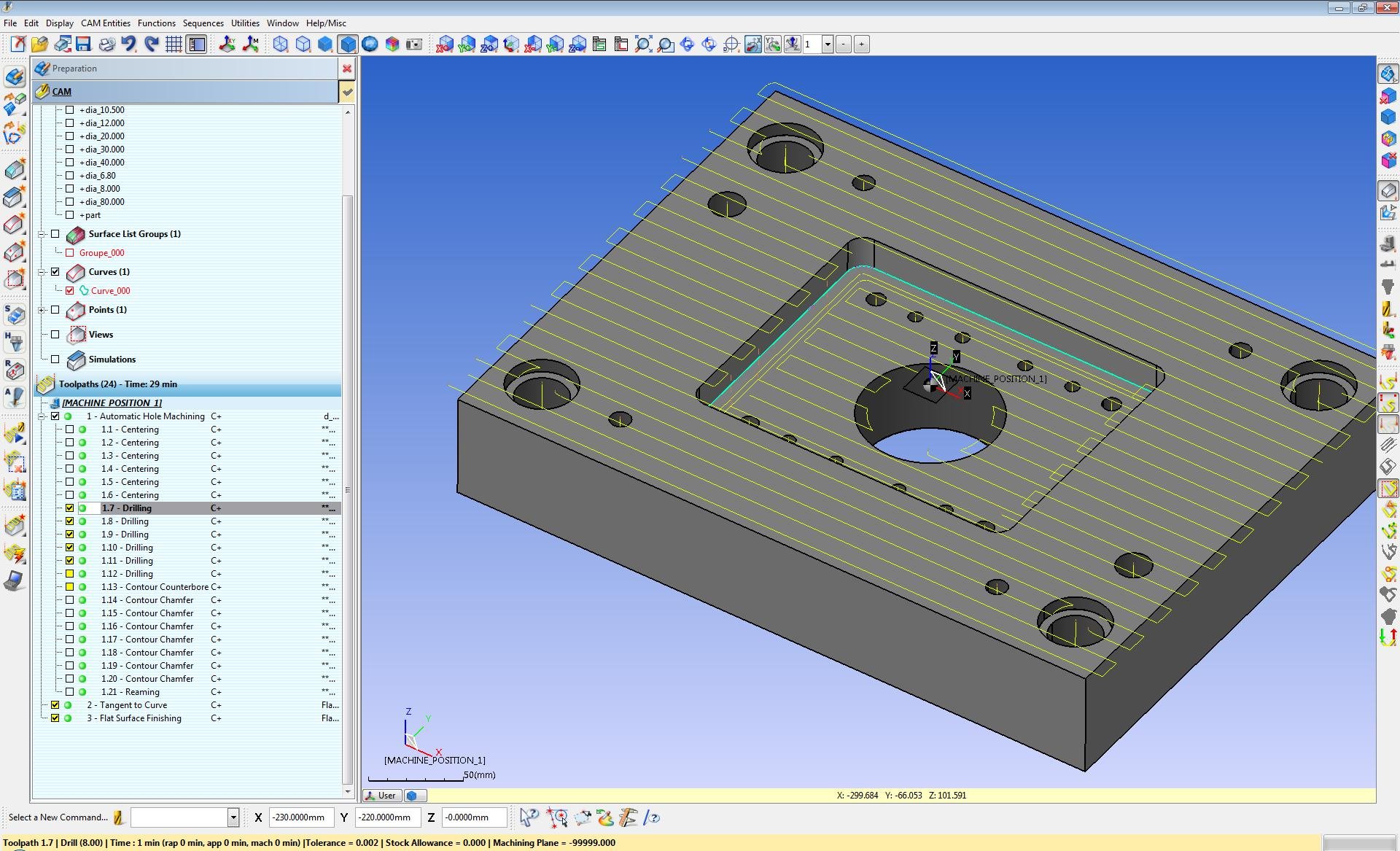Collapse the Automatic Hole Machining group
Image resolution: width=1400 pixels, height=851 pixels.
click(x=42, y=416)
